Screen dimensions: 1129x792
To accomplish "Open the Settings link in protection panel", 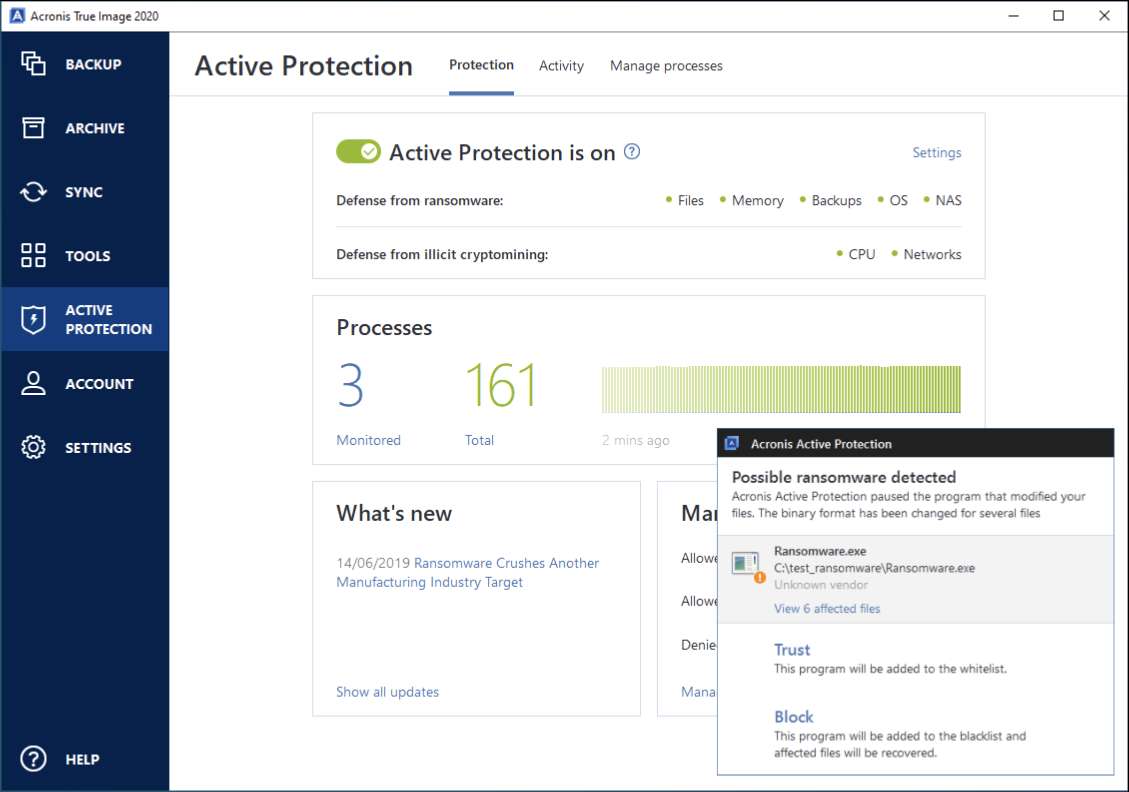I will (936, 153).
